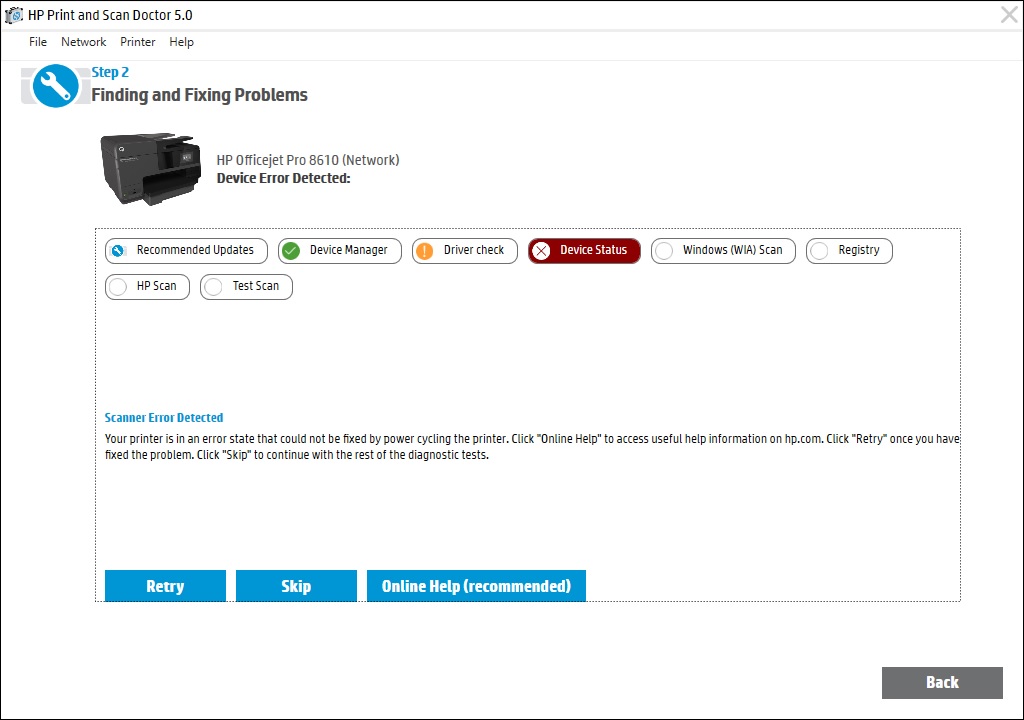The height and width of the screenshot is (720, 1024).
Task: Click the Back button
Action: tap(941, 683)
